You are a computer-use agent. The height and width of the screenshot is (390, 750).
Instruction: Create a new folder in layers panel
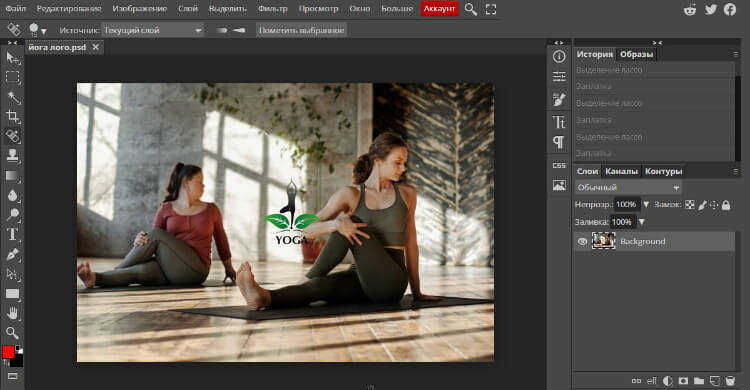click(x=699, y=381)
